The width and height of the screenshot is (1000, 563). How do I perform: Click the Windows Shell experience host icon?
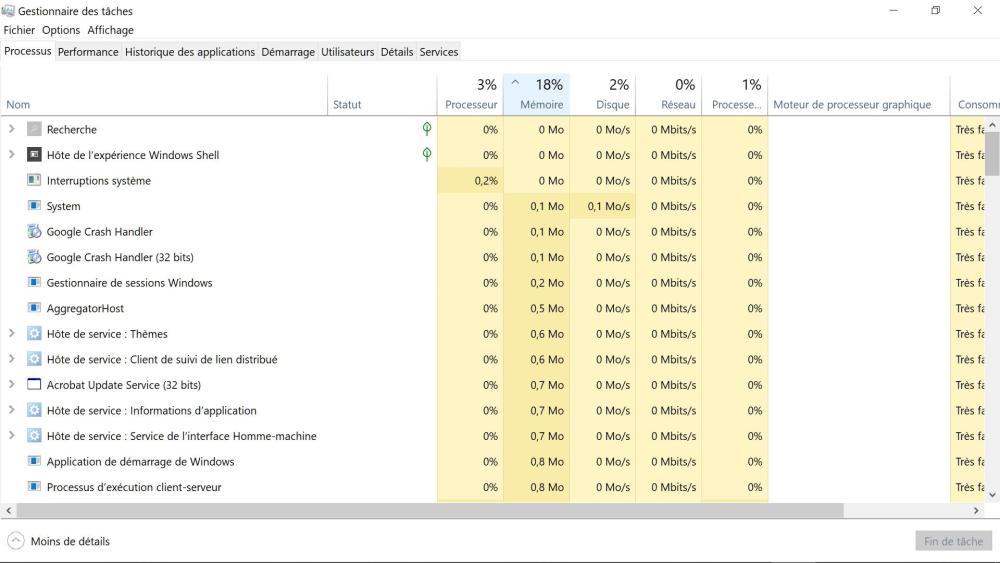[x=34, y=155]
